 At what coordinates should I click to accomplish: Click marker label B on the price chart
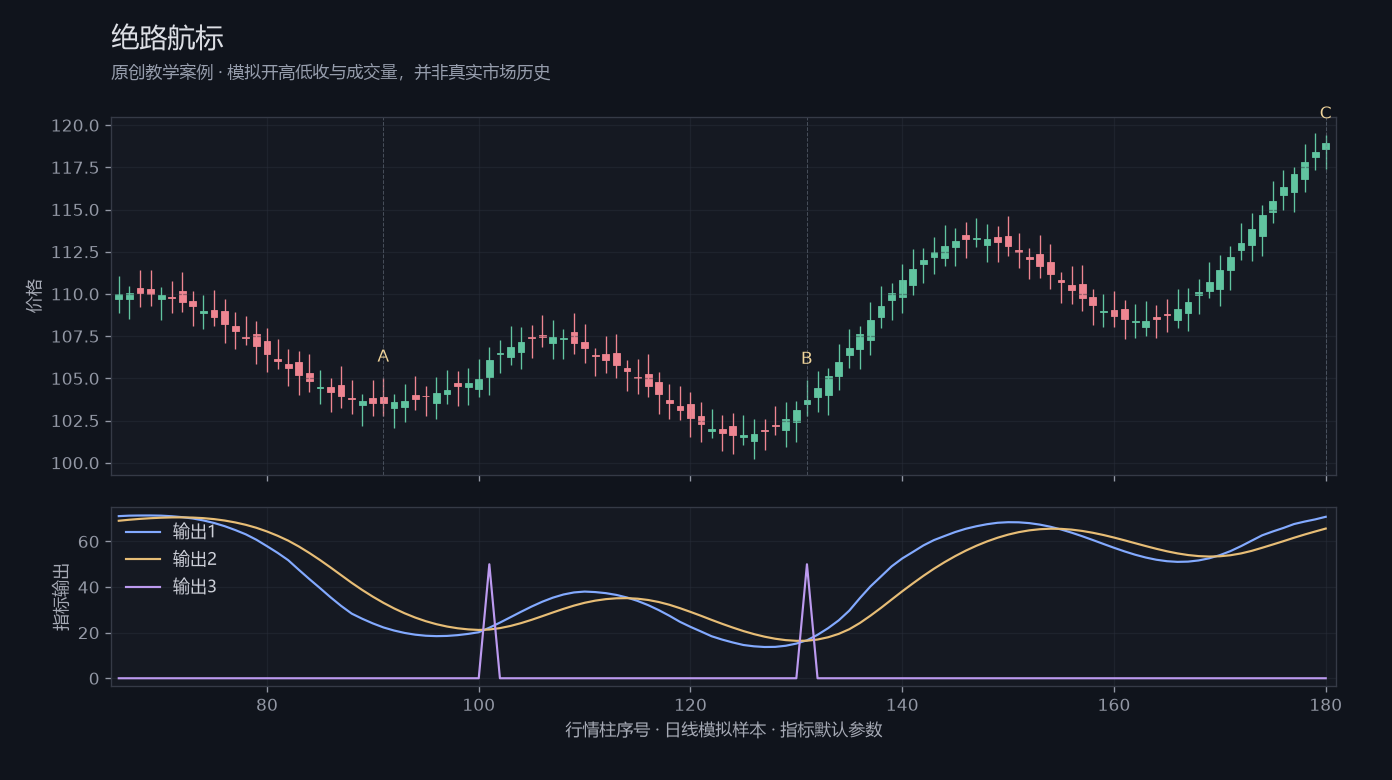806,358
